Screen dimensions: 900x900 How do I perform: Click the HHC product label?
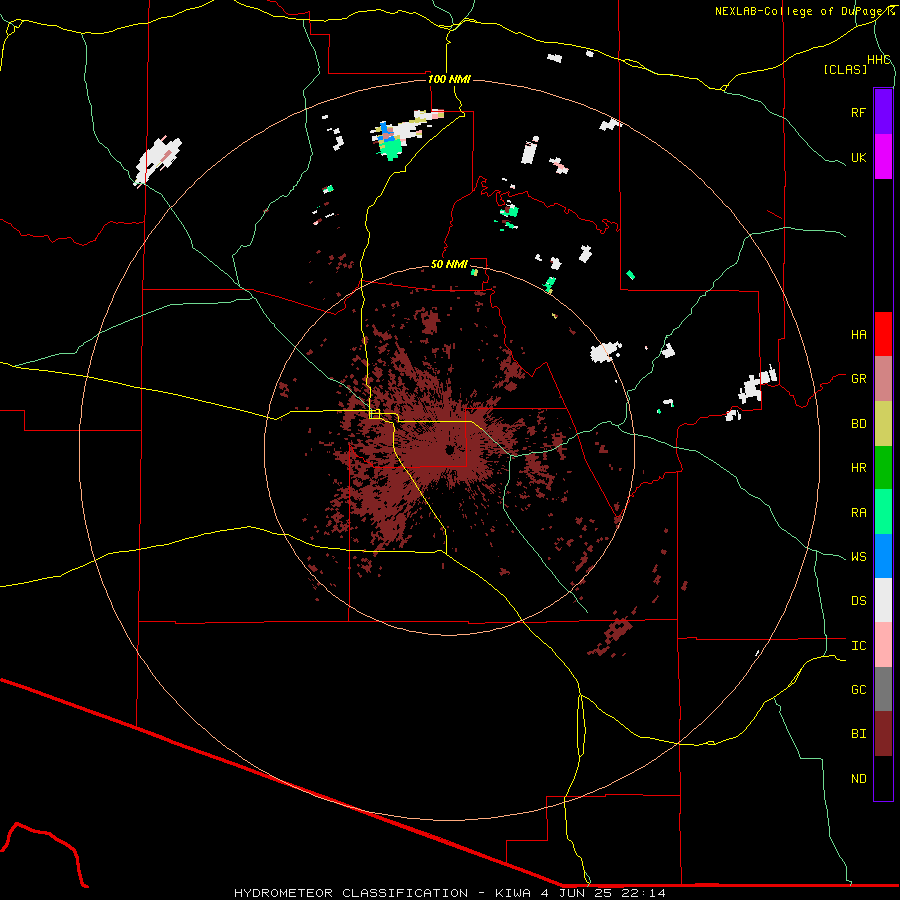click(x=878, y=60)
